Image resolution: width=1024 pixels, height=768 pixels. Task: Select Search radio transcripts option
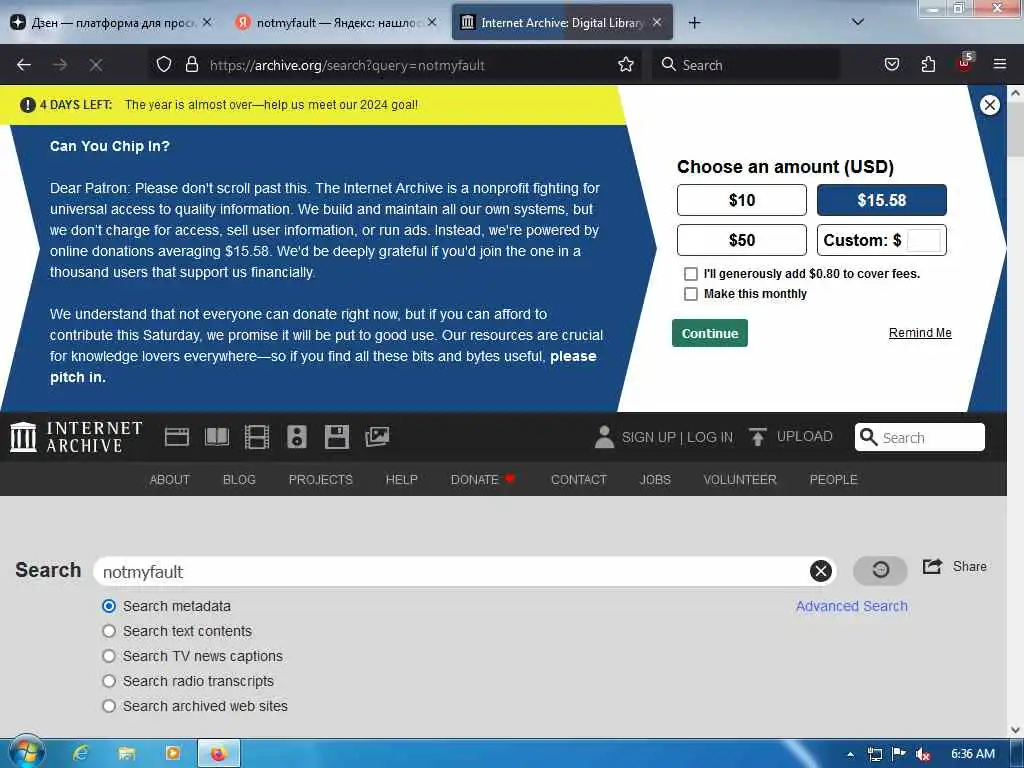[109, 681]
